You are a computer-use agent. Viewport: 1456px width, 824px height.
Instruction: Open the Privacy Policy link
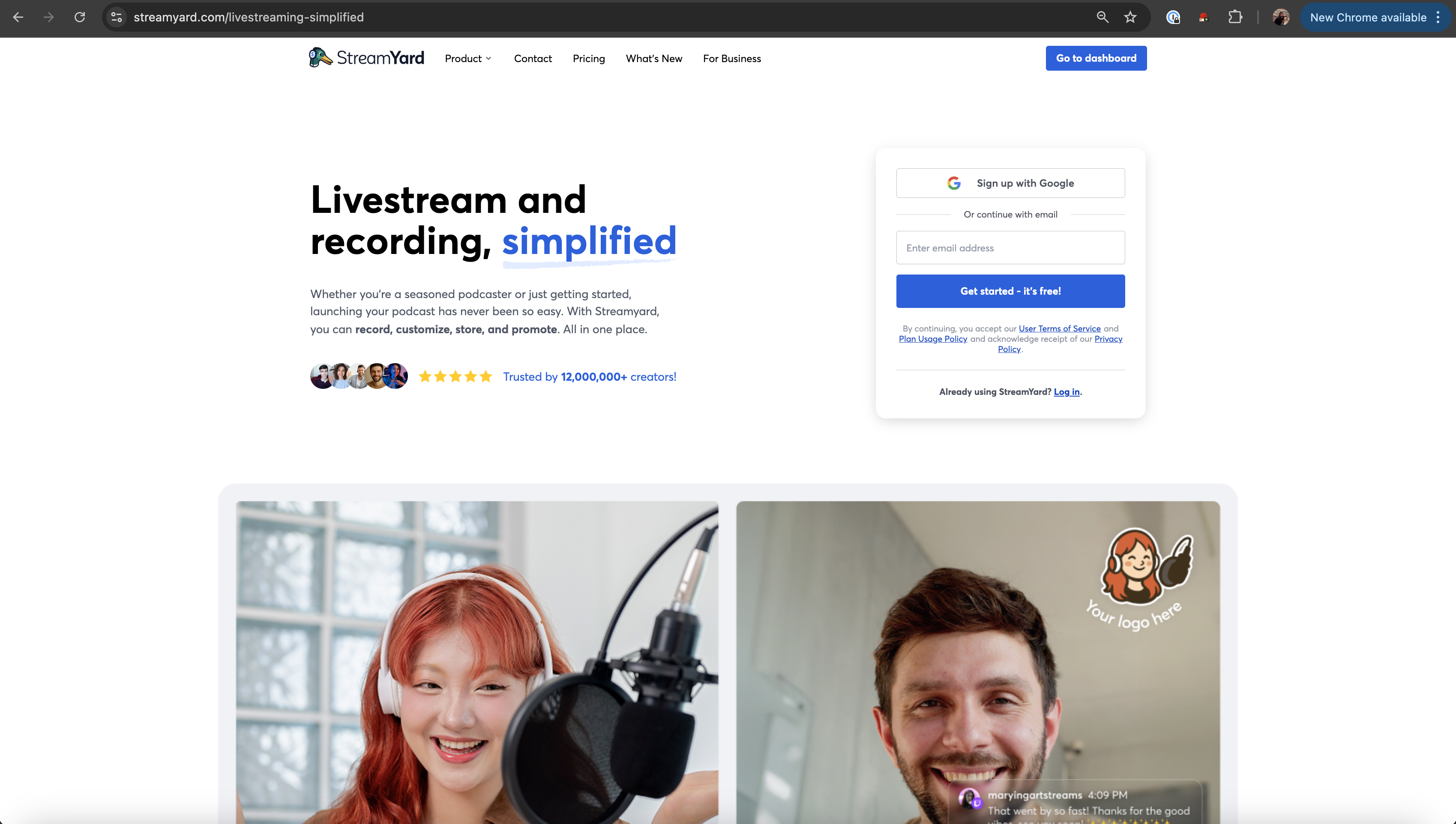click(x=1108, y=339)
